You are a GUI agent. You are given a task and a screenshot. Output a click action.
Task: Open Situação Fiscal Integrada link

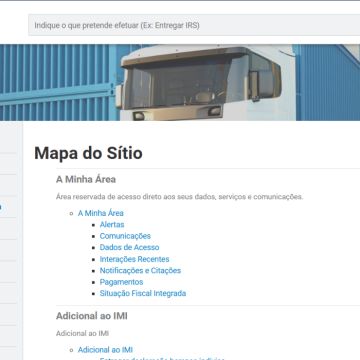(x=143, y=293)
